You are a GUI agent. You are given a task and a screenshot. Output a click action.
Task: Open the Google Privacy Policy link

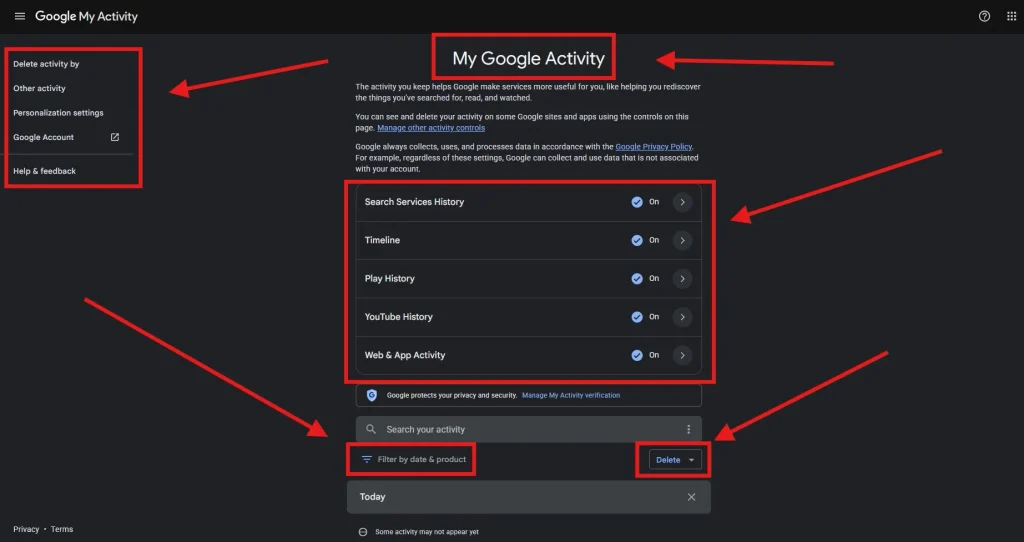click(x=654, y=147)
